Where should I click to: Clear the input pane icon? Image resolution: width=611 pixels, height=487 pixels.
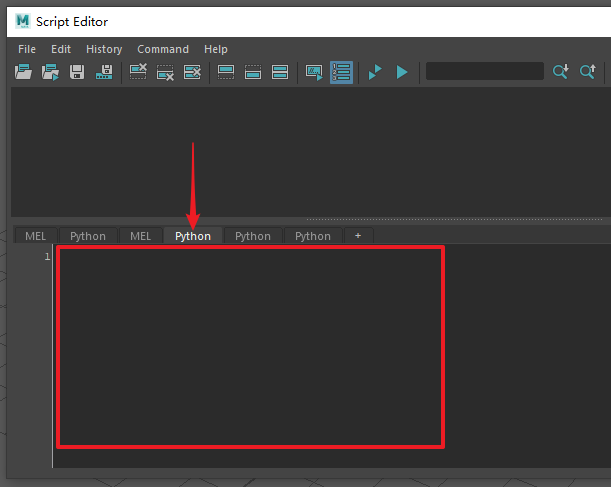165,72
